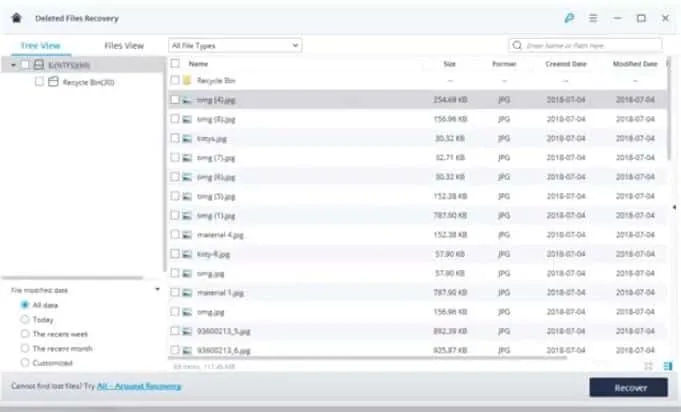
Task: Open the hamburger menu icon
Action: (x=593, y=18)
